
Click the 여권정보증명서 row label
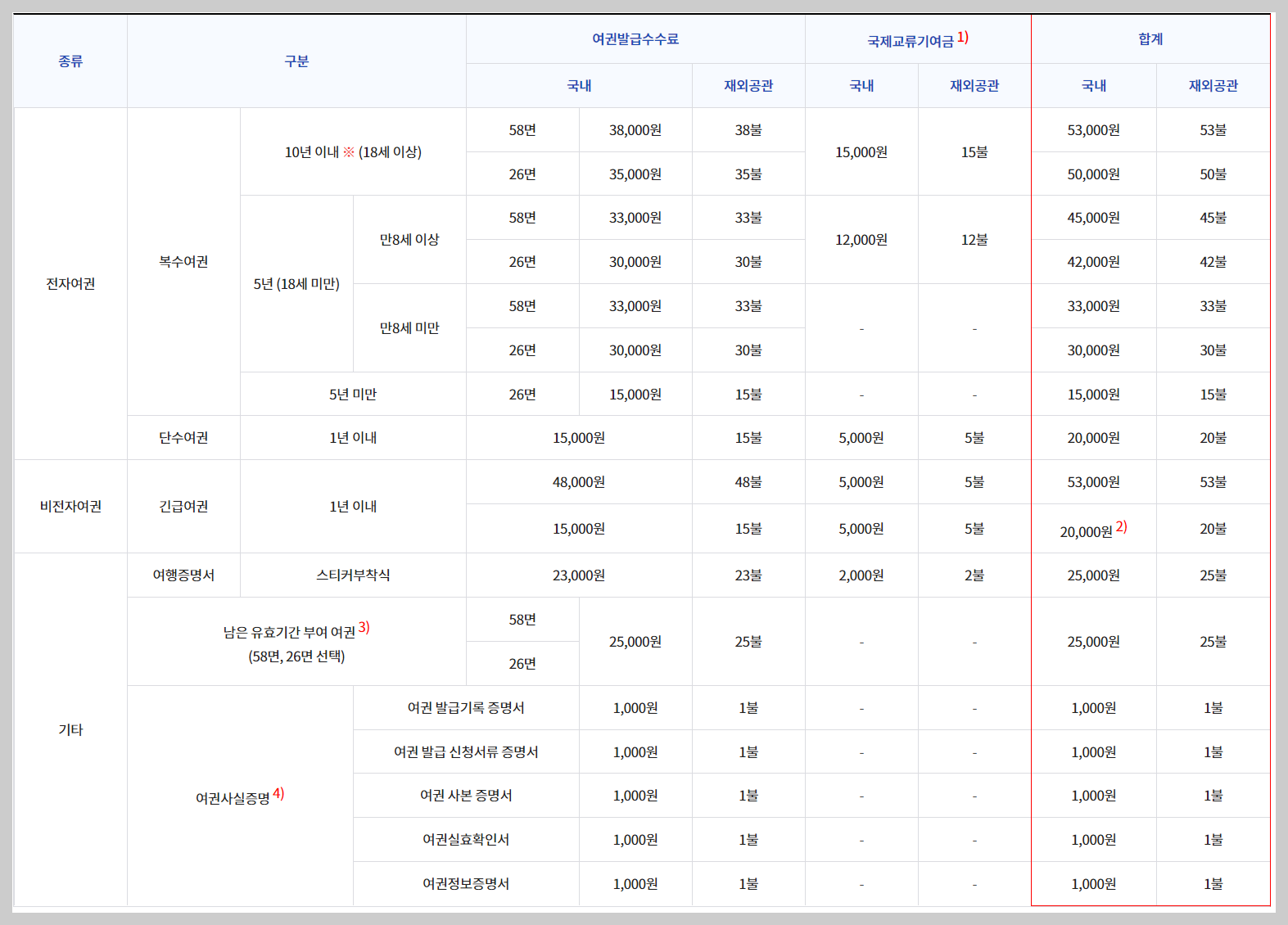point(466,884)
